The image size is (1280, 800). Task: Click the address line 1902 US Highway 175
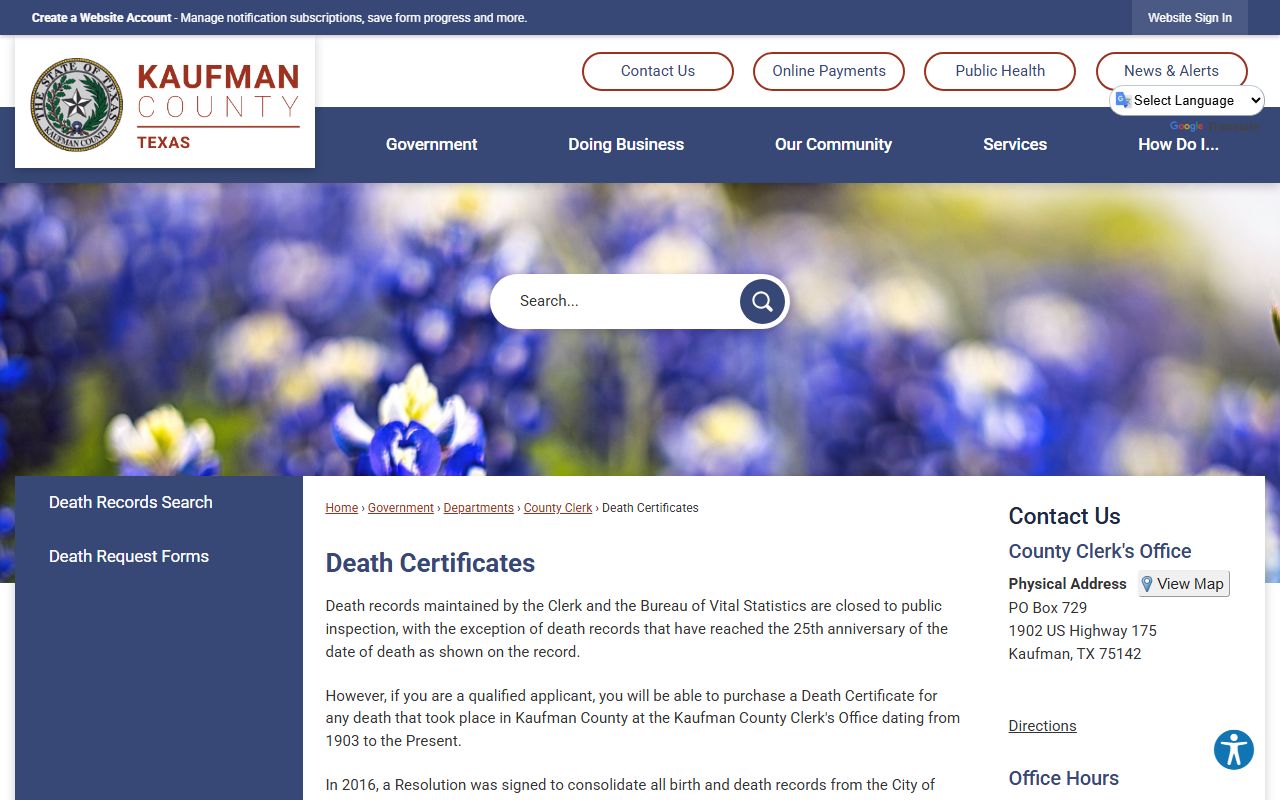coord(1082,631)
